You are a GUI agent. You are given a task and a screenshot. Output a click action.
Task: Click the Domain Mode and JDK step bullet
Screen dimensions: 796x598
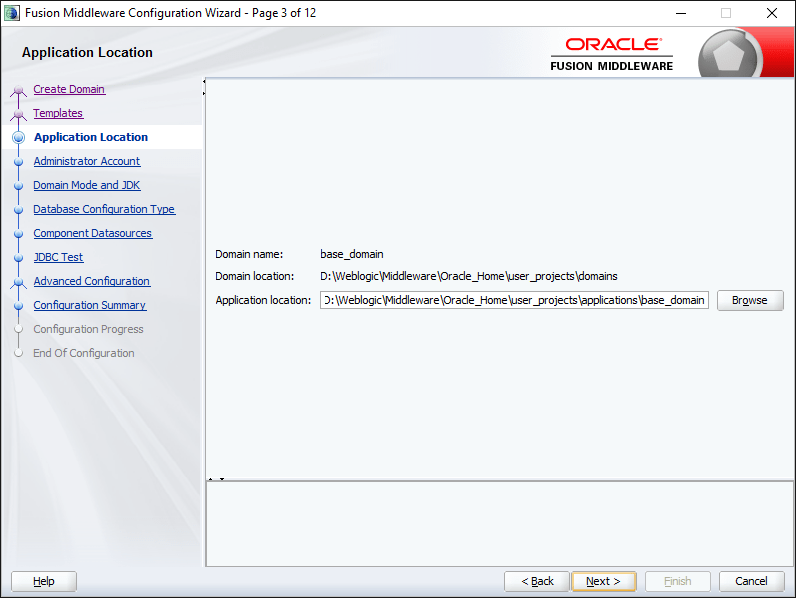click(x=19, y=186)
